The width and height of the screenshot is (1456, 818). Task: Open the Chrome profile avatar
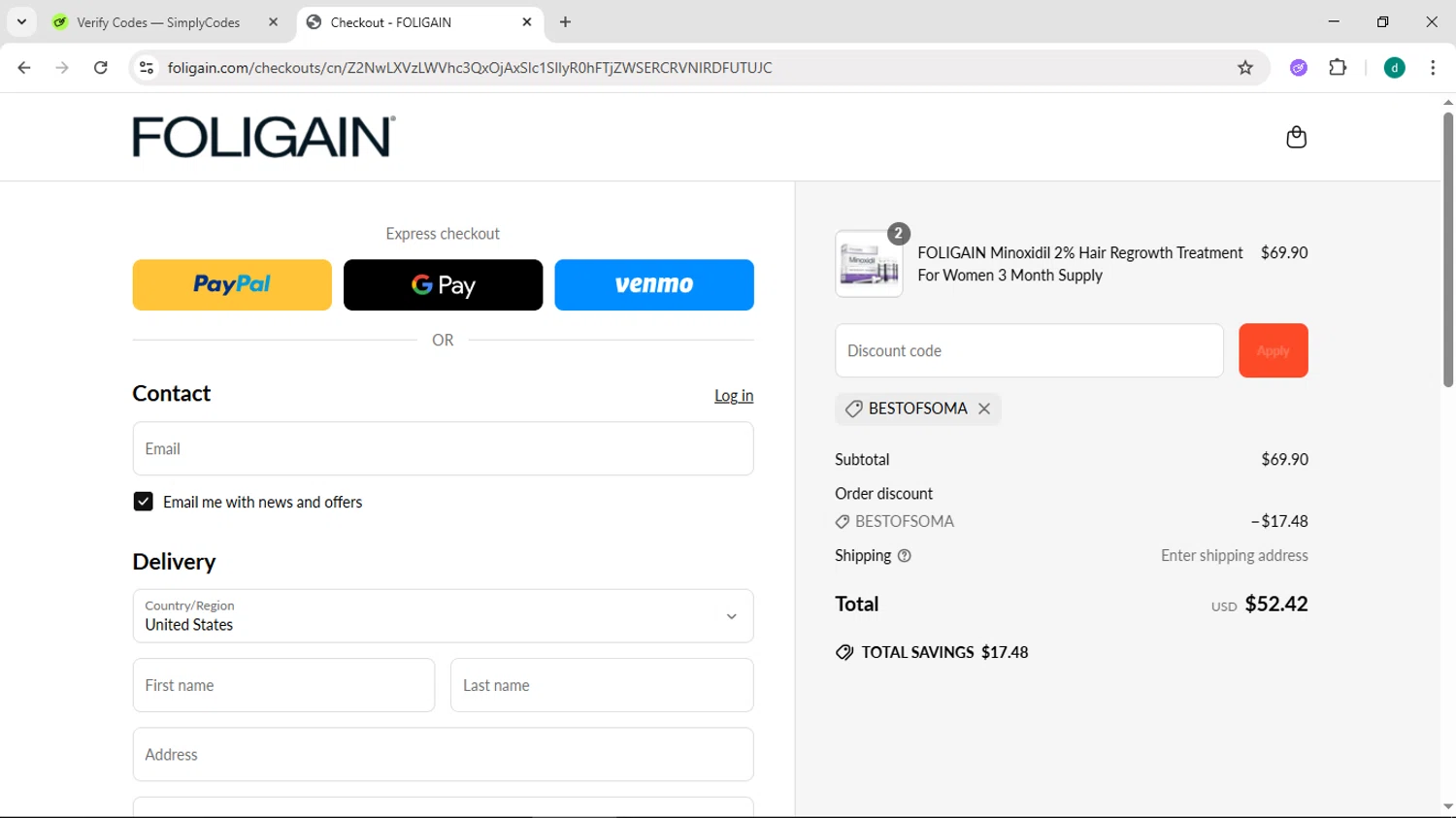click(1394, 68)
